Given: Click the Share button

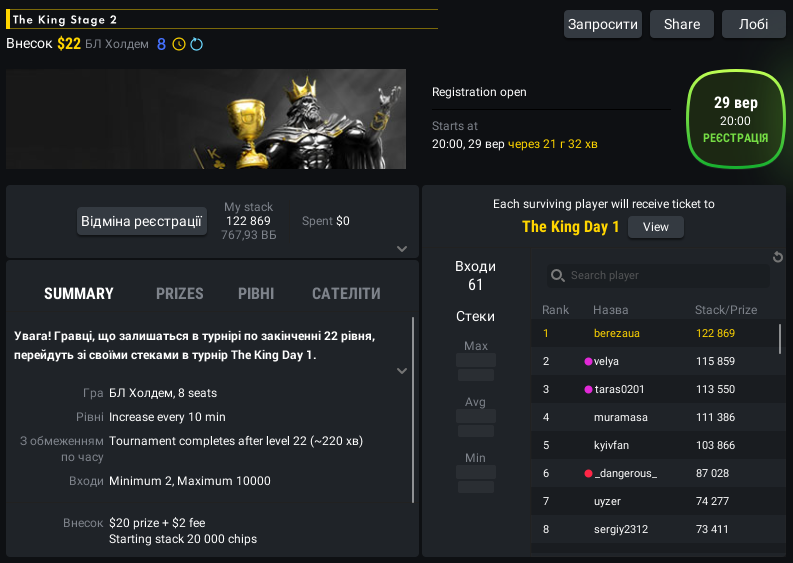Looking at the screenshot, I should click(x=682, y=24).
